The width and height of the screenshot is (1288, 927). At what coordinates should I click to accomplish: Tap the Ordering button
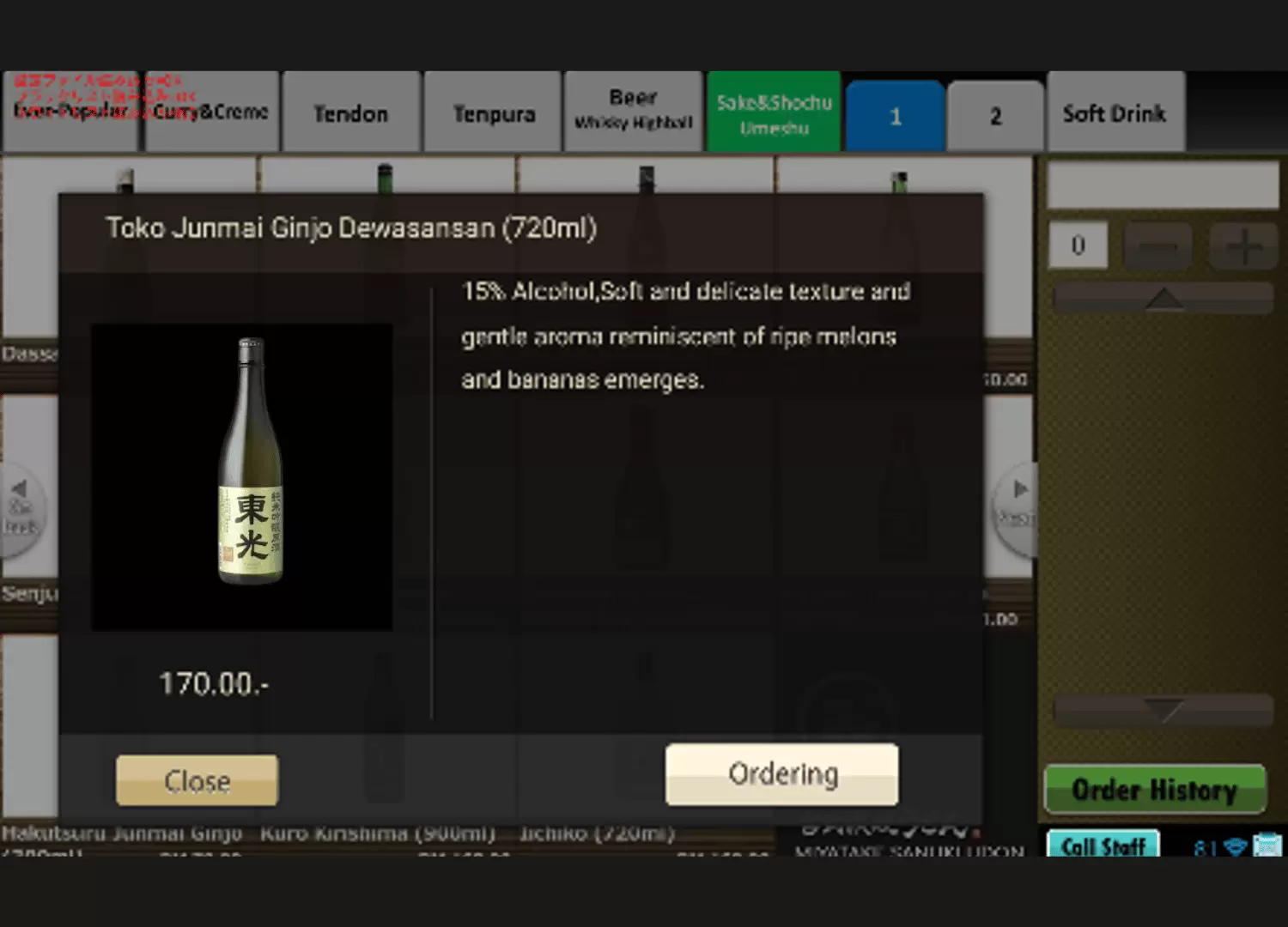coord(782,774)
